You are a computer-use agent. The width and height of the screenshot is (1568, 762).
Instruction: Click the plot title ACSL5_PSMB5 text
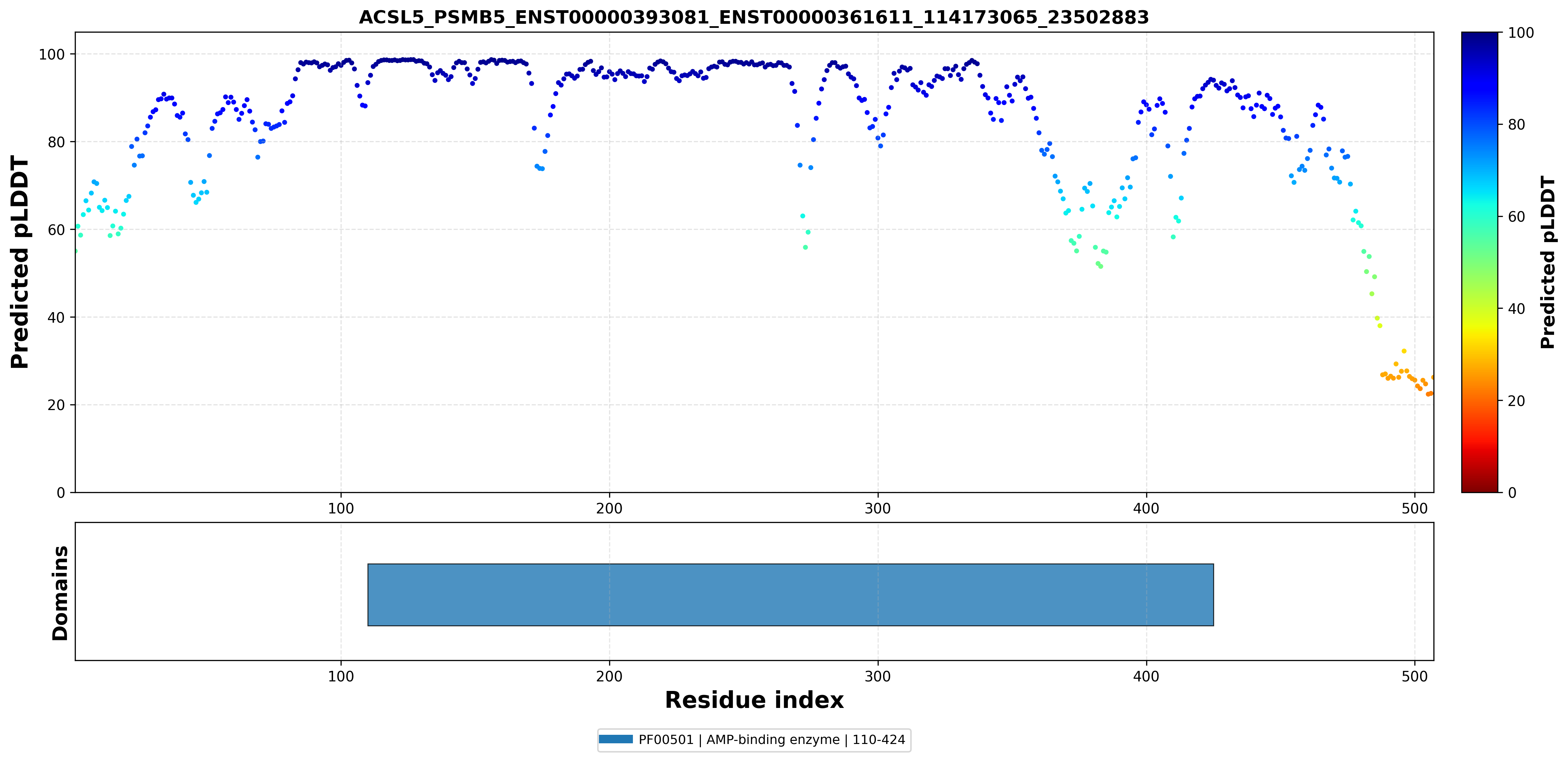coord(754,17)
